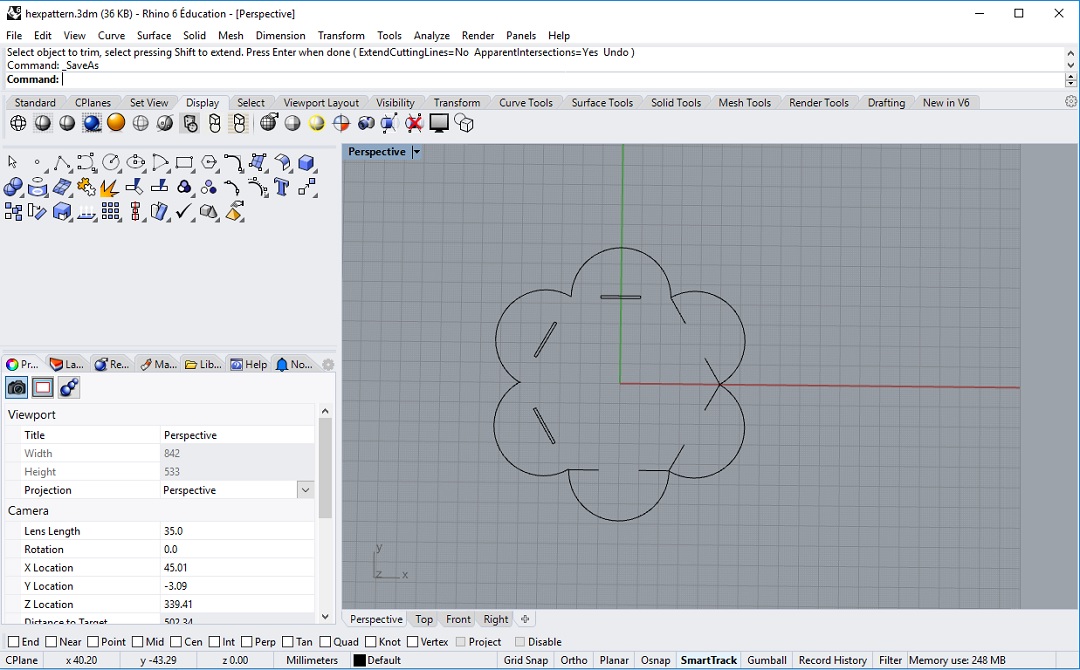Activate the orange sphere display mode icon
The image size is (1080, 670).
point(116,123)
